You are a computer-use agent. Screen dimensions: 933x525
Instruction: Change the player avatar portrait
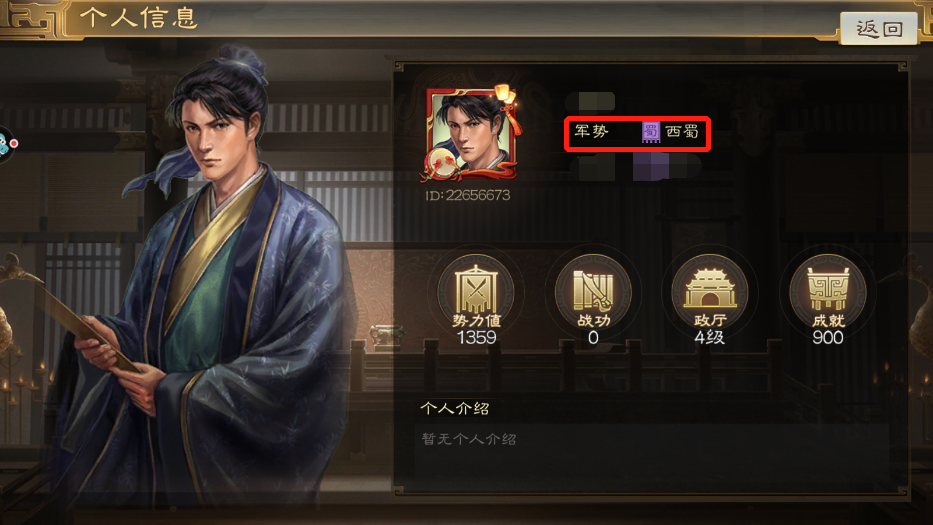471,133
